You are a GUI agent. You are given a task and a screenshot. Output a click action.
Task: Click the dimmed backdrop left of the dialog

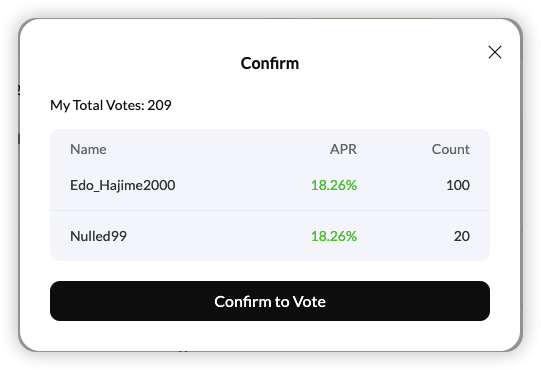pyautogui.click(x=9, y=185)
